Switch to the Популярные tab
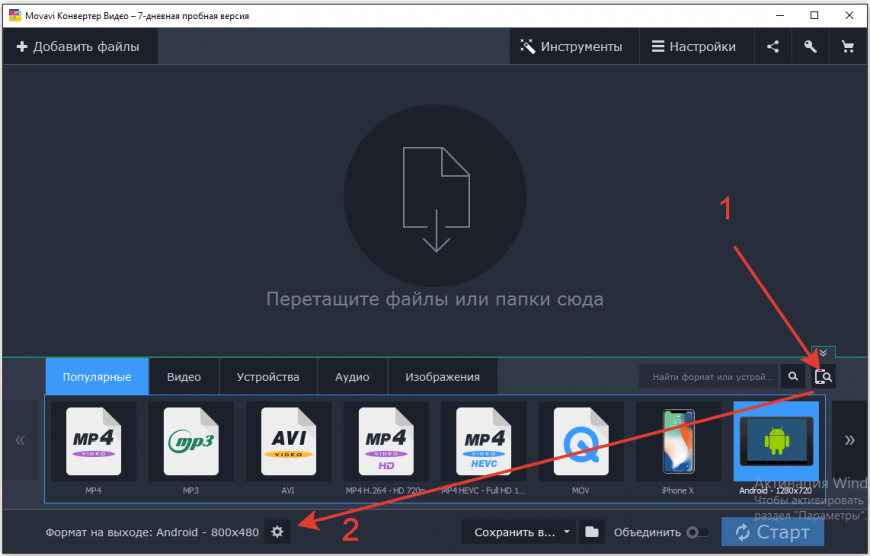Screen dimensions: 870x556 pos(97,377)
